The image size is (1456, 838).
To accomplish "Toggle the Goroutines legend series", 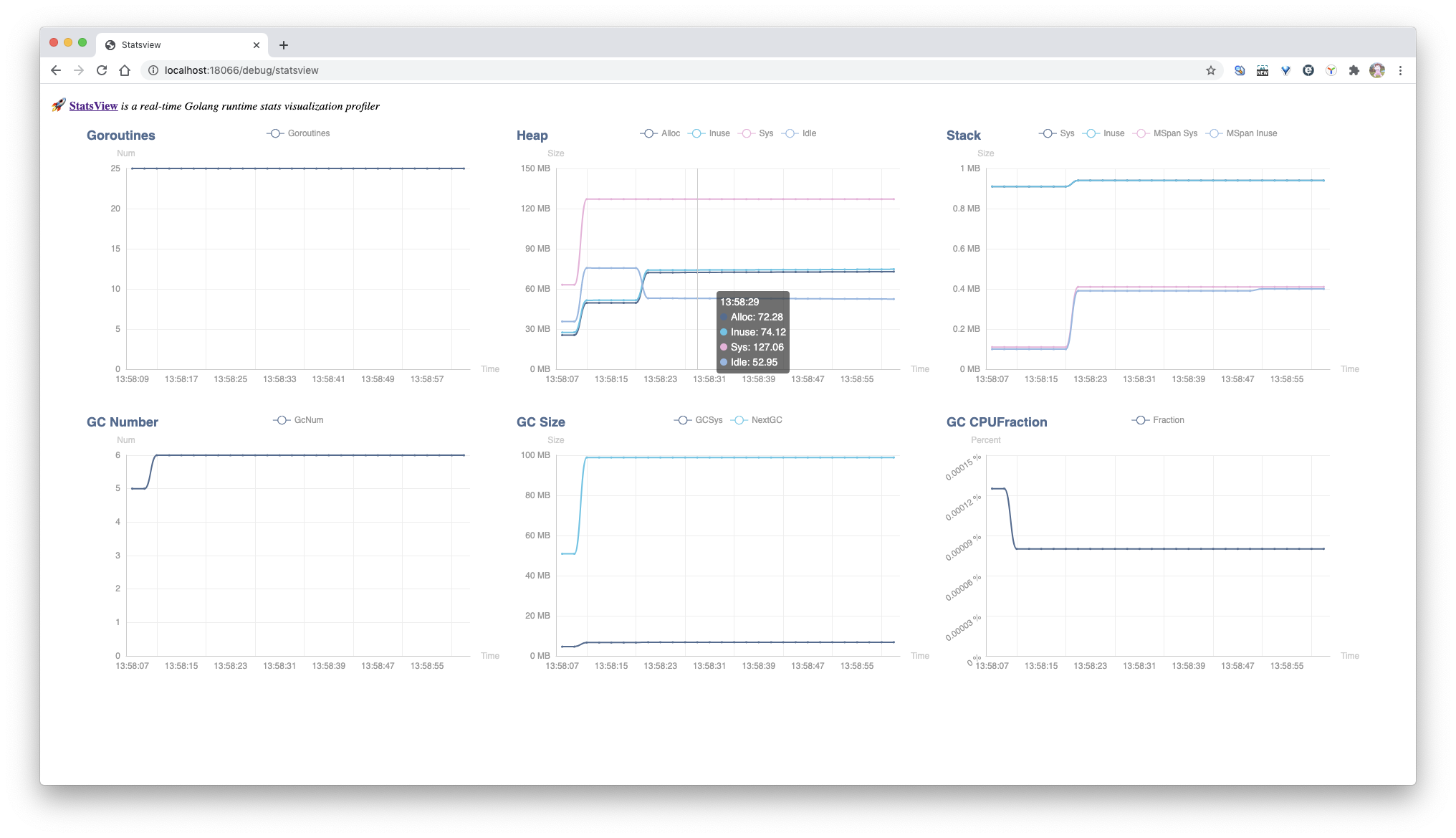I will point(298,133).
